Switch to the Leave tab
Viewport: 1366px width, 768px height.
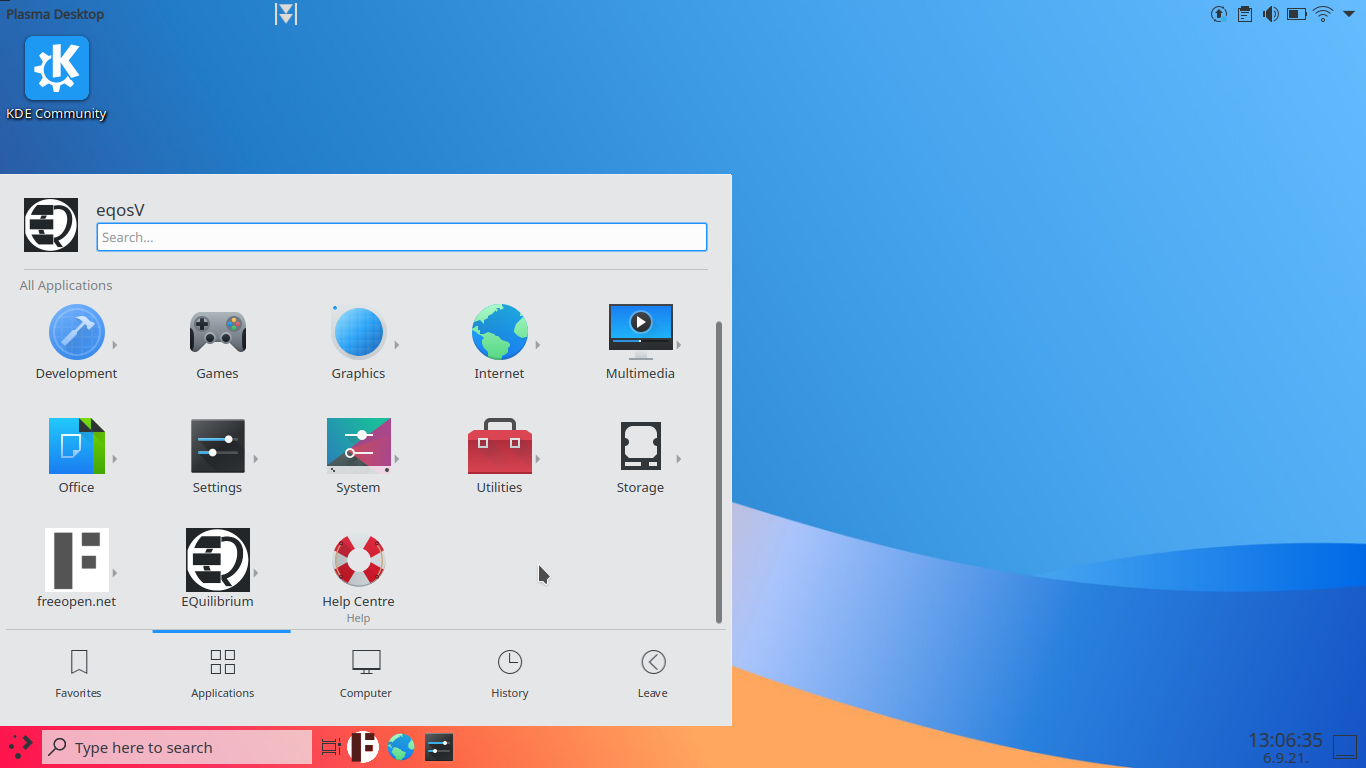(653, 674)
